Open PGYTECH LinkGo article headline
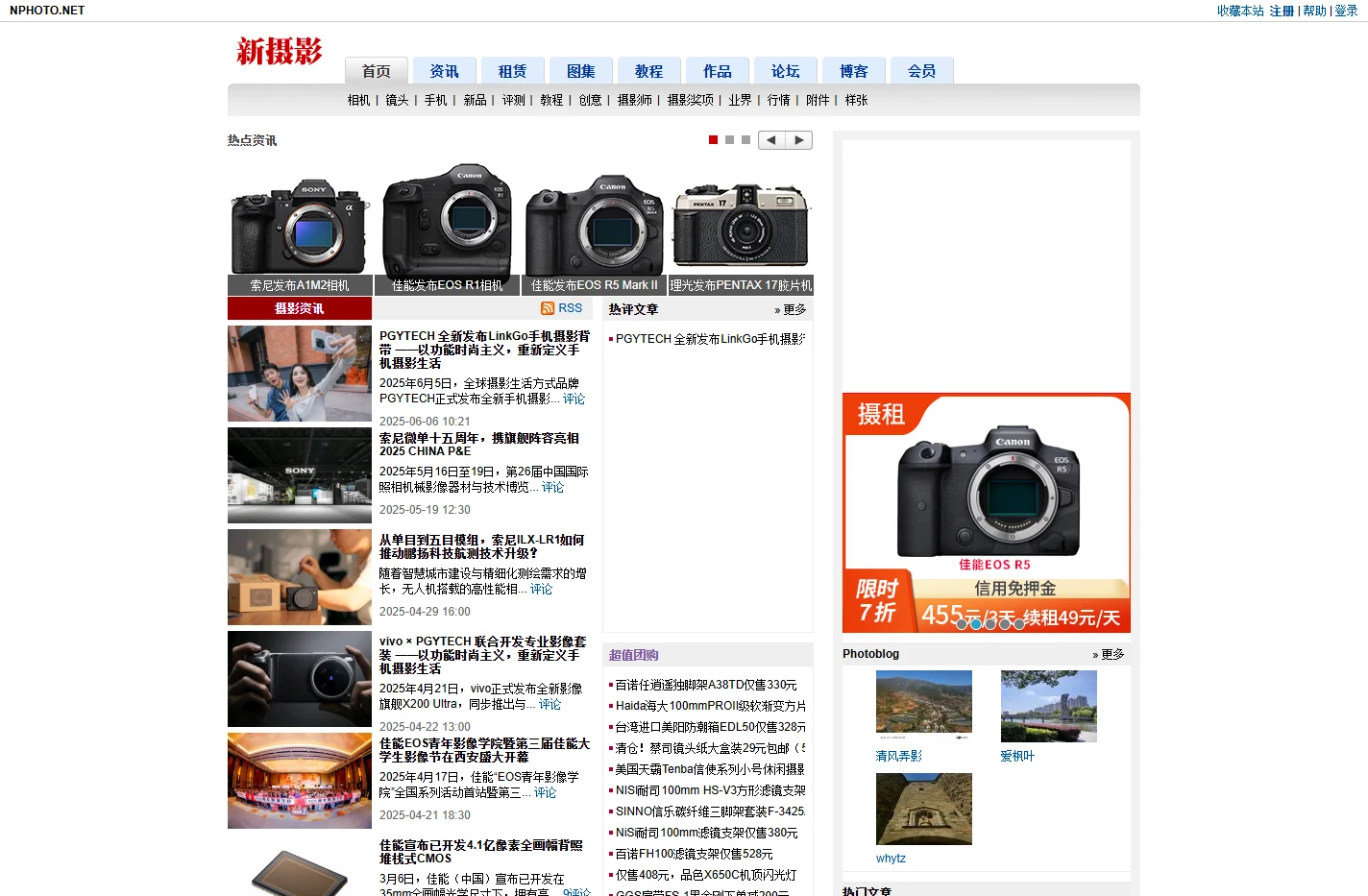The image size is (1368, 896). click(484, 350)
